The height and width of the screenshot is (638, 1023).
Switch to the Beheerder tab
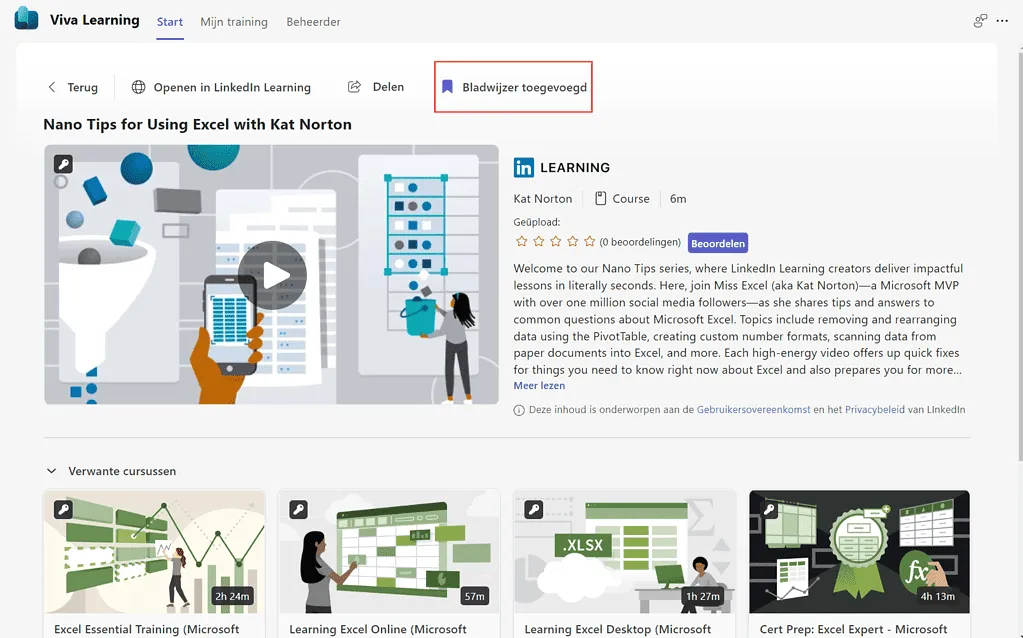pyautogui.click(x=313, y=22)
